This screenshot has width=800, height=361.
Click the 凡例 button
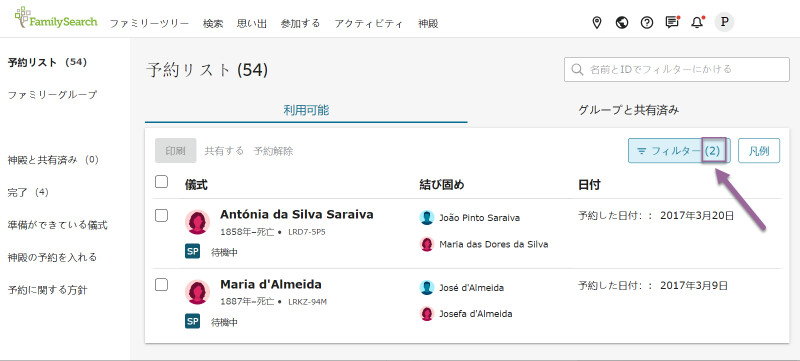tap(759, 151)
